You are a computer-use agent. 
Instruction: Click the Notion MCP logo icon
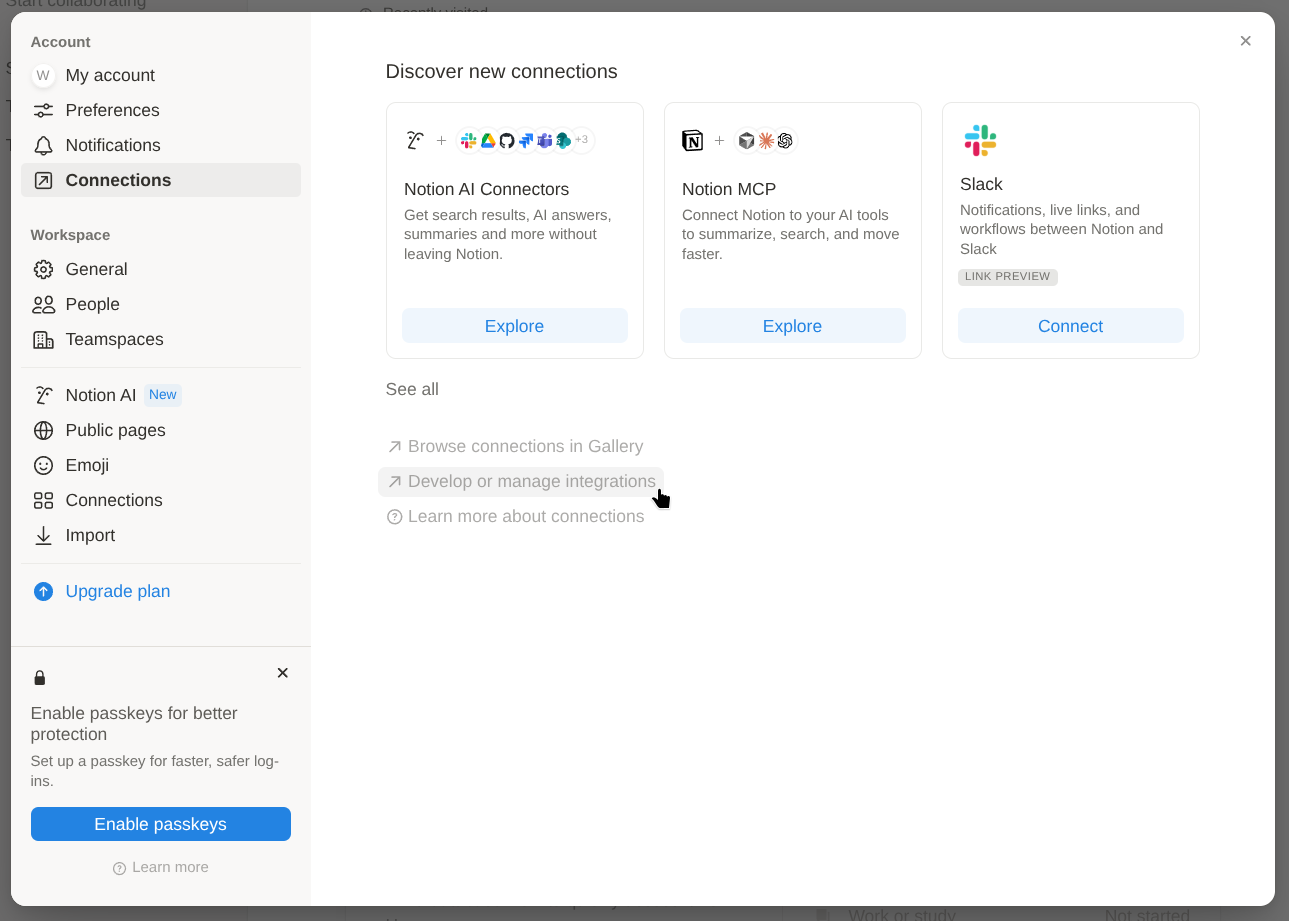(692, 141)
